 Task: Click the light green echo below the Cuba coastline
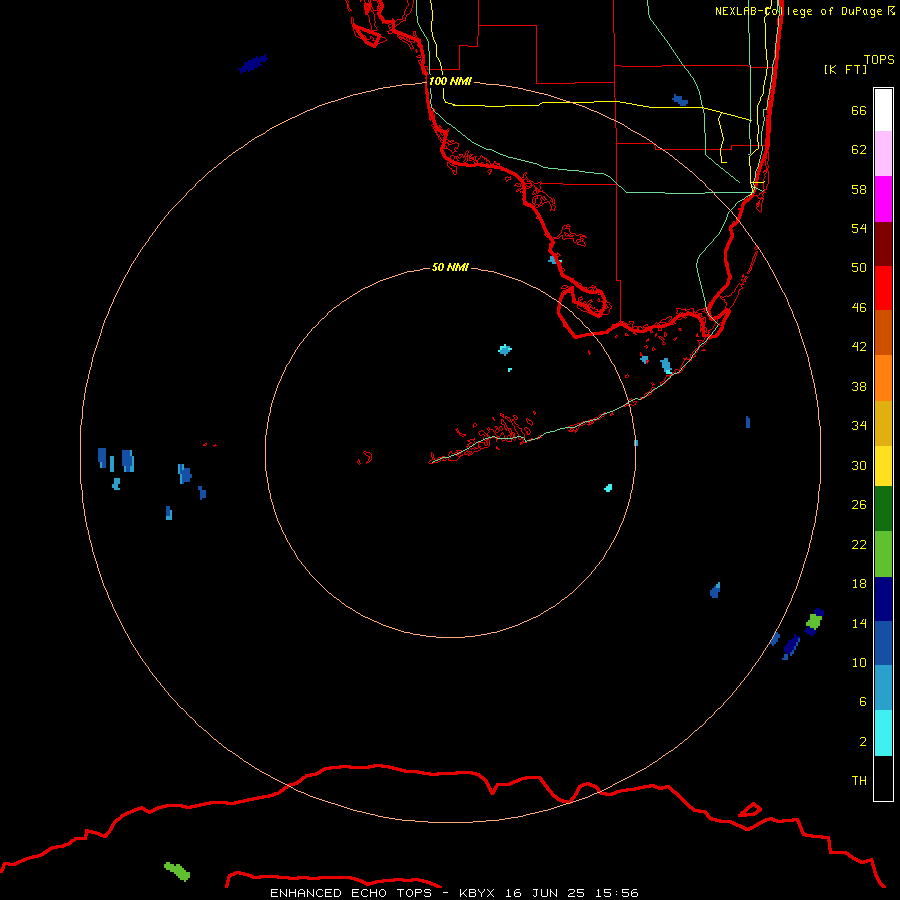(177, 871)
